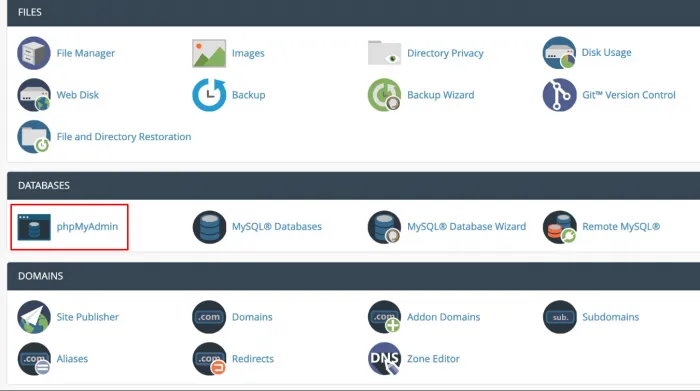Go to the Web Disk link
Screen dimensions: 700x391
click(x=78, y=95)
